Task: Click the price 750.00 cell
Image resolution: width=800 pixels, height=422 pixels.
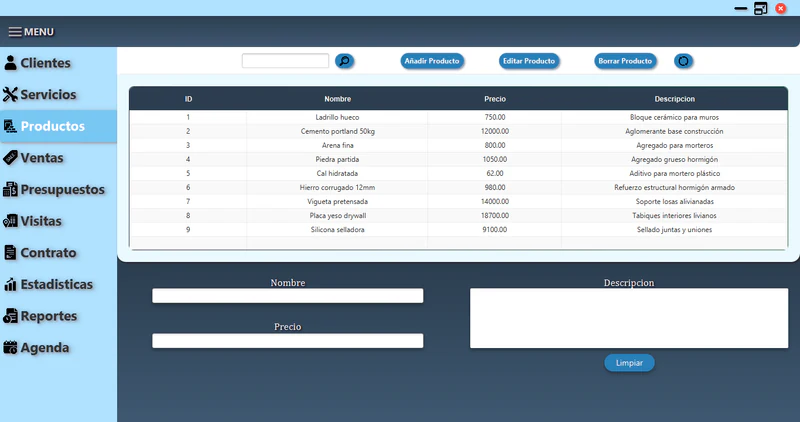Action: (x=495, y=117)
